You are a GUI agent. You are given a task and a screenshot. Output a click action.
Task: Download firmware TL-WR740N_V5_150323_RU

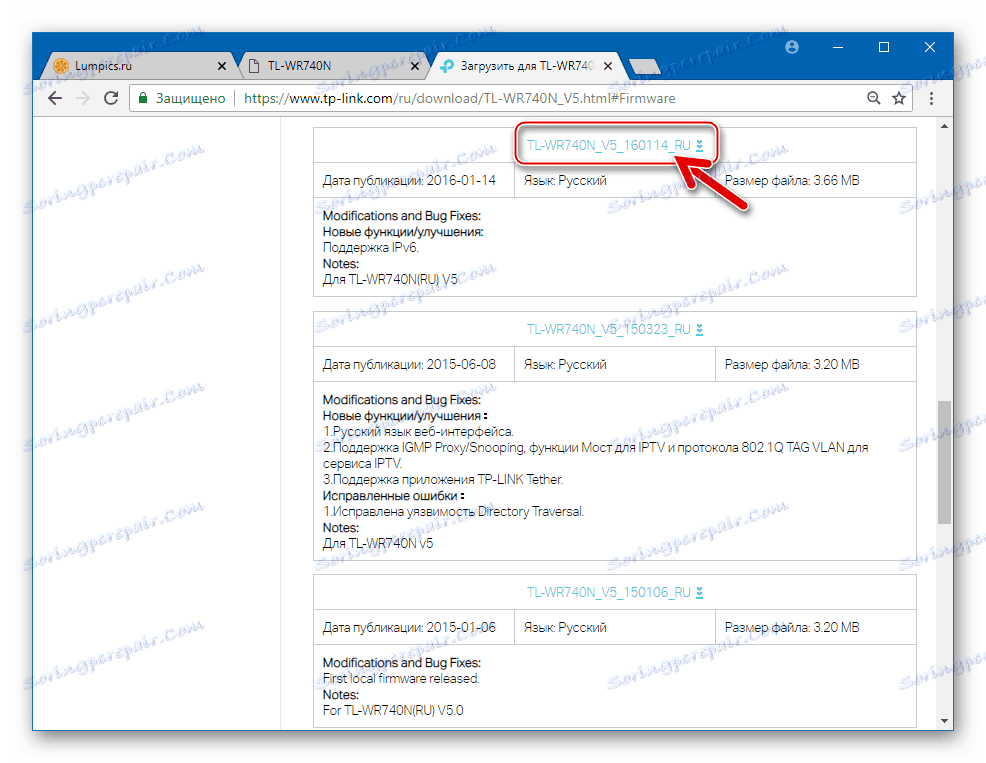click(x=609, y=330)
